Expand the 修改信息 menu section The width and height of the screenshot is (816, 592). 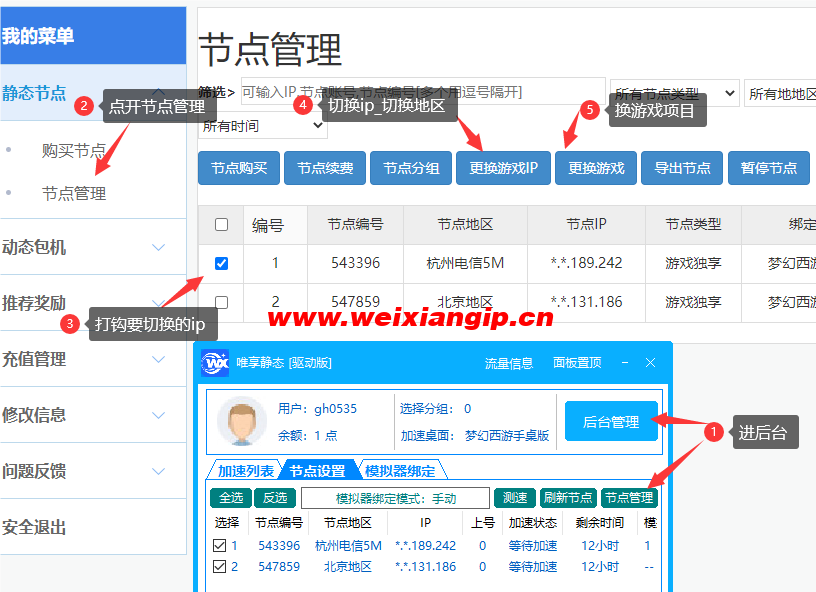tap(93, 415)
